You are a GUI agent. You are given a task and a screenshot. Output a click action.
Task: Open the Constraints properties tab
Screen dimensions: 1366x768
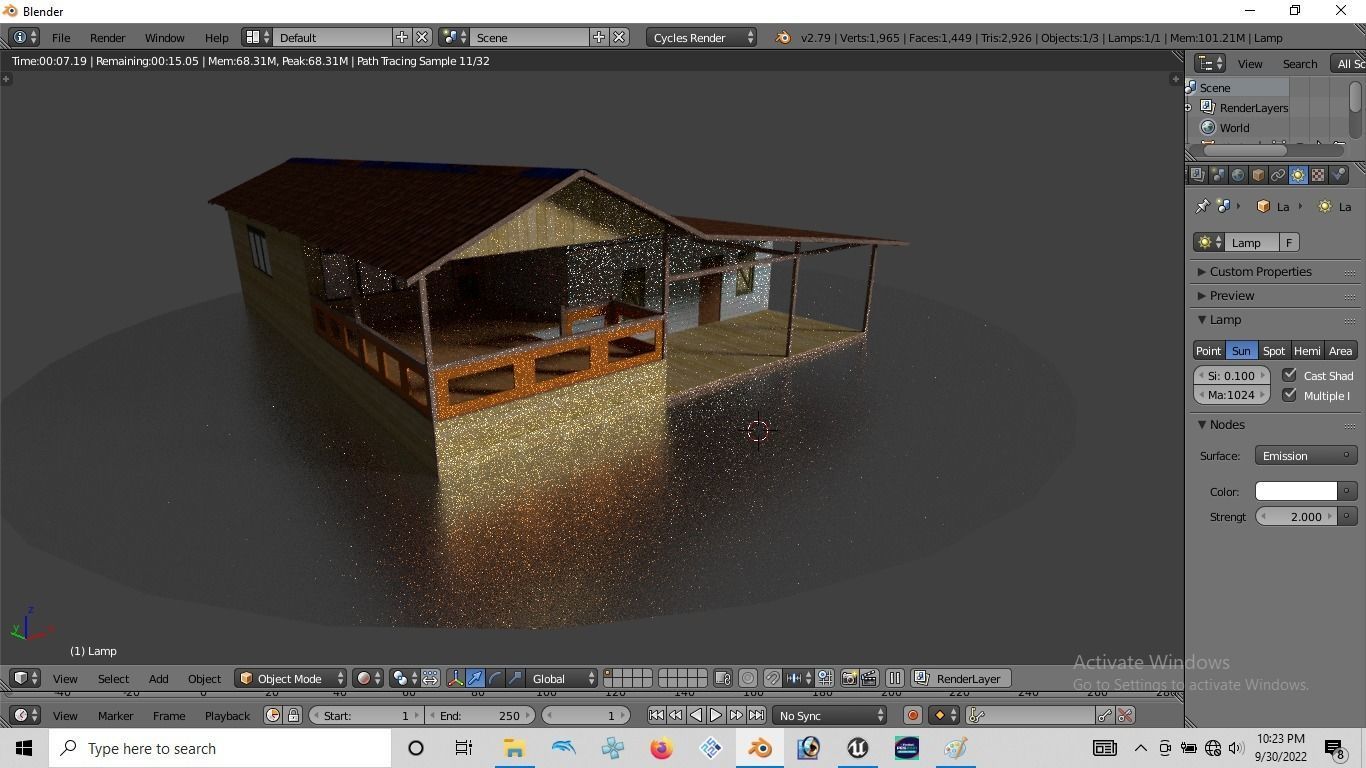tap(1278, 175)
